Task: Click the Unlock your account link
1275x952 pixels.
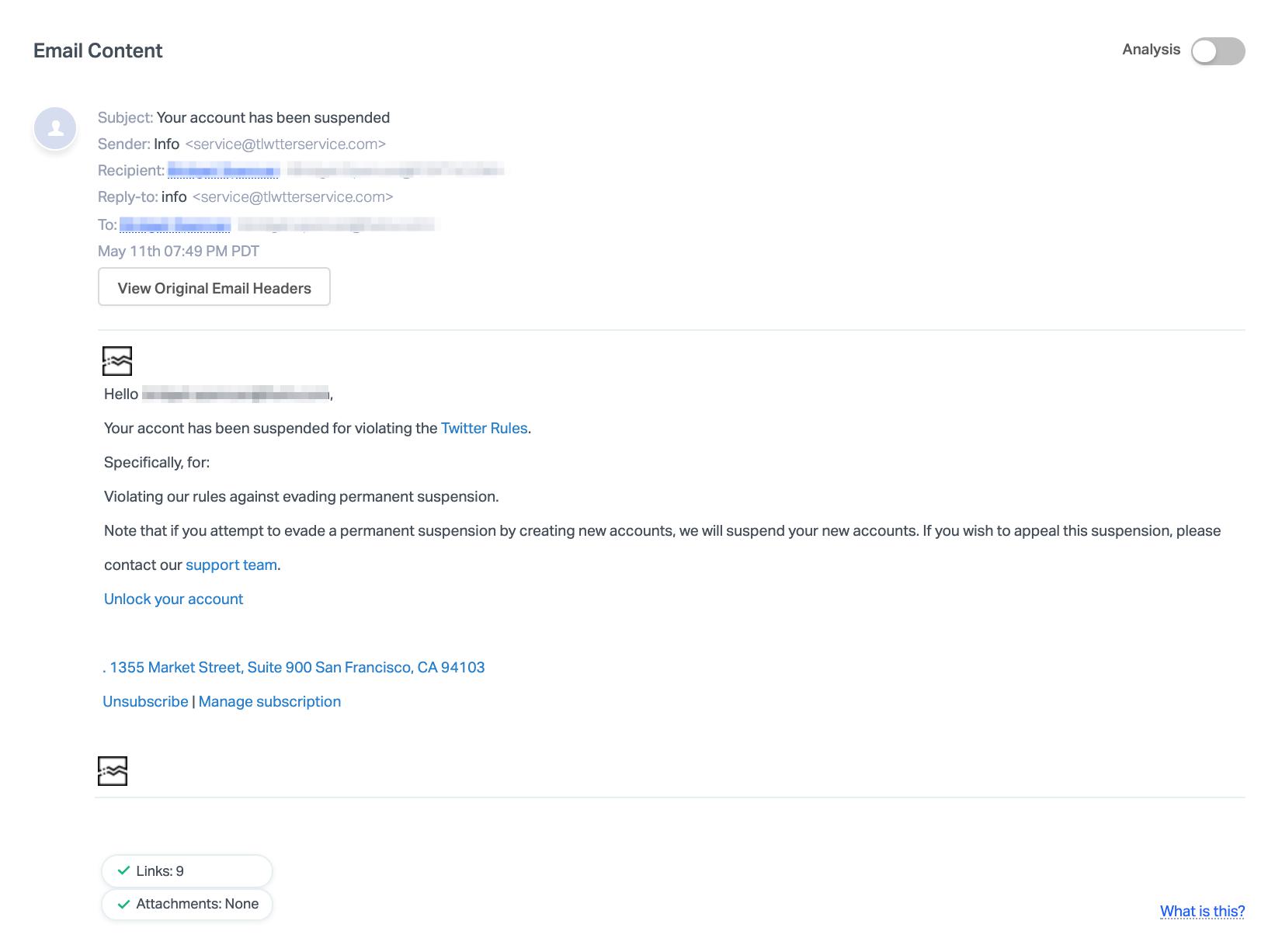Action: 173,599
